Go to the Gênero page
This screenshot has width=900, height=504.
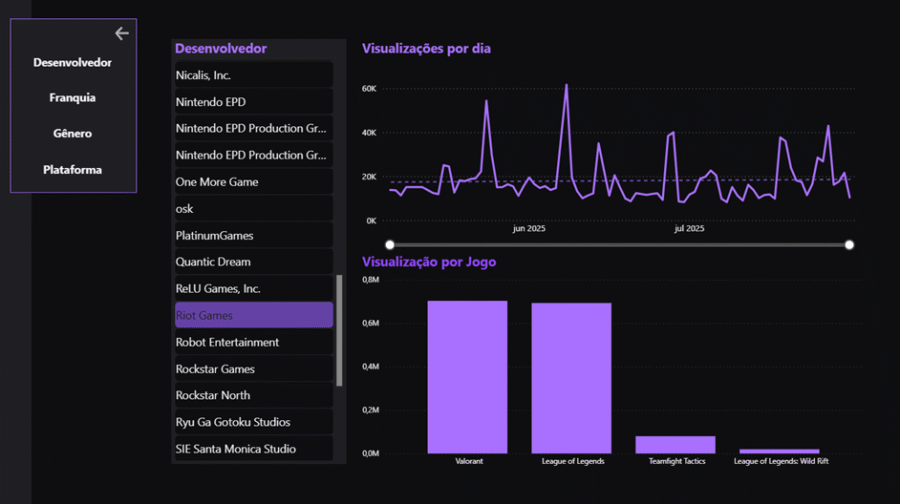tap(72, 133)
